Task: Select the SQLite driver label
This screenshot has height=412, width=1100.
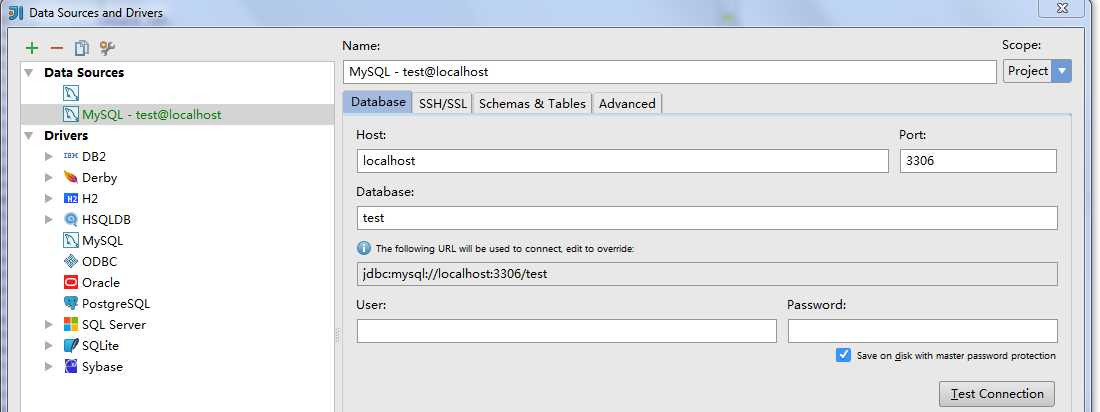Action: 100,345
